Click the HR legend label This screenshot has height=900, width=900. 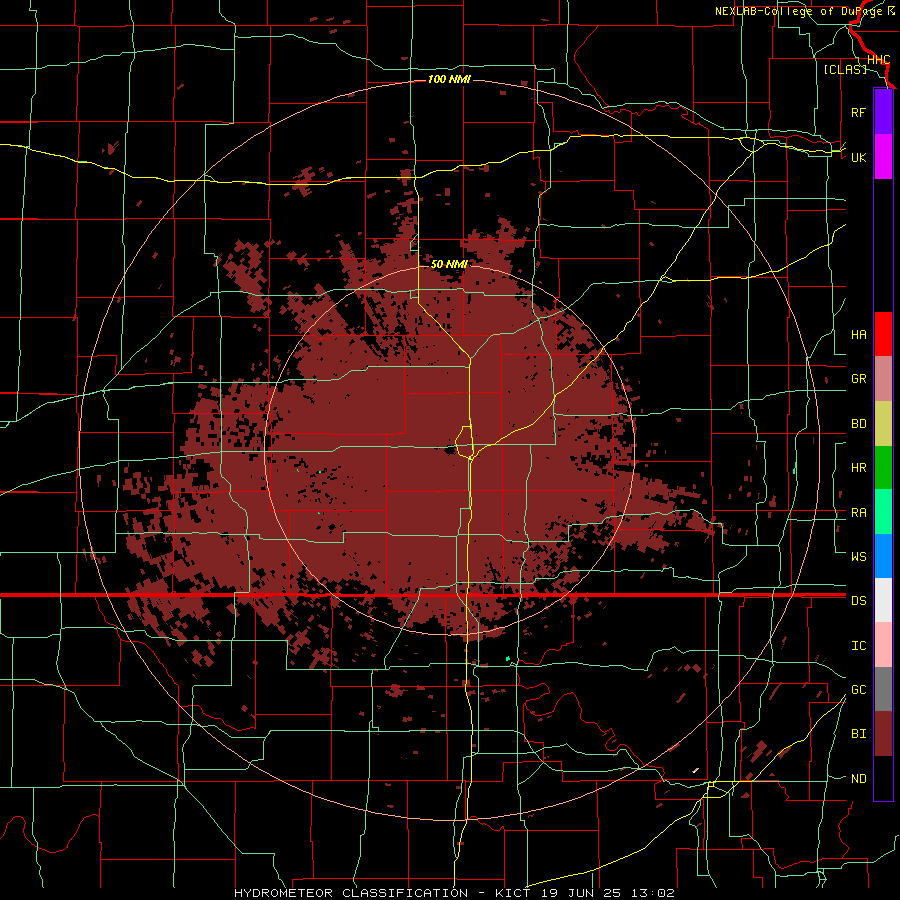click(858, 468)
